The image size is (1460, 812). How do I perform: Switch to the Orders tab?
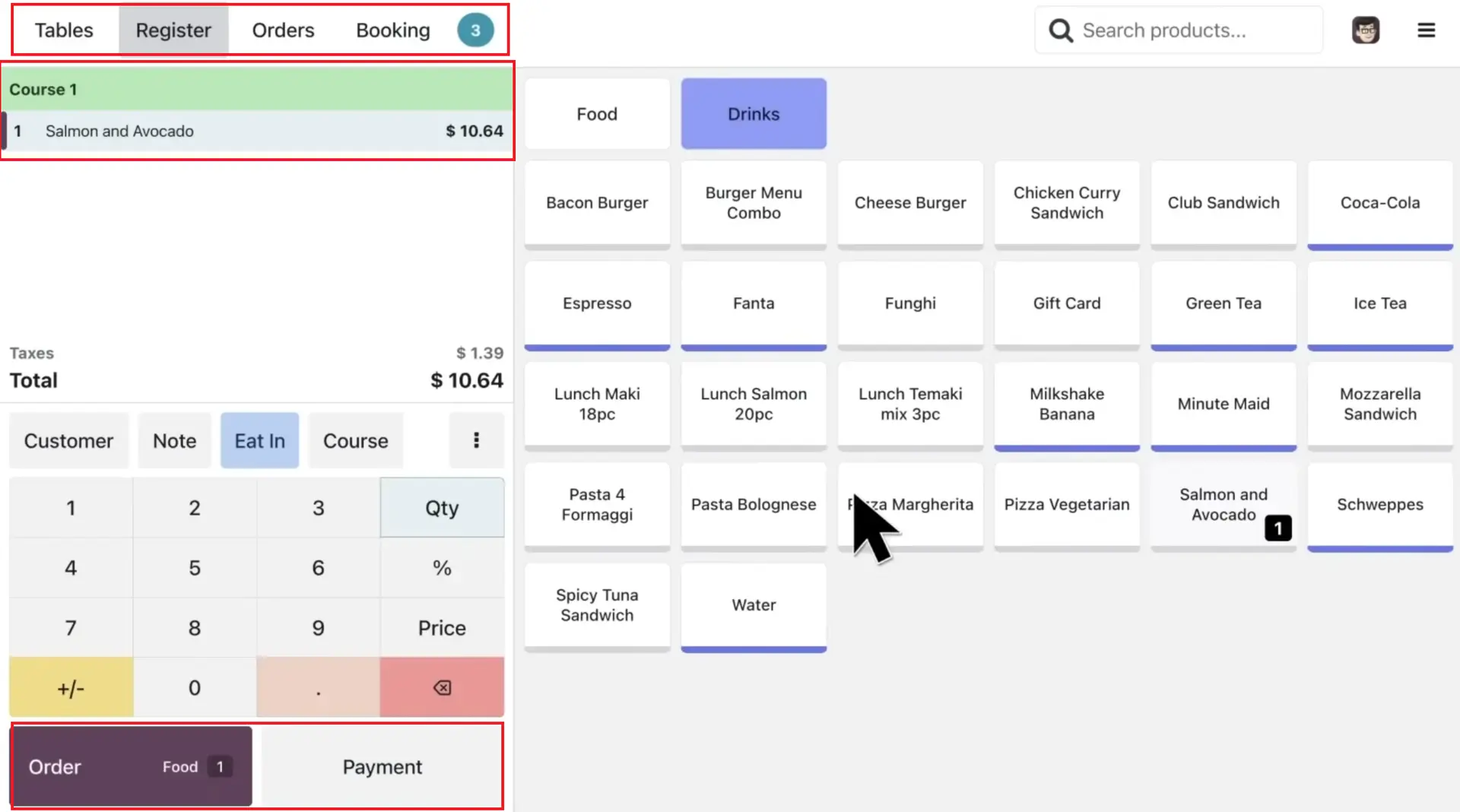coord(283,30)
